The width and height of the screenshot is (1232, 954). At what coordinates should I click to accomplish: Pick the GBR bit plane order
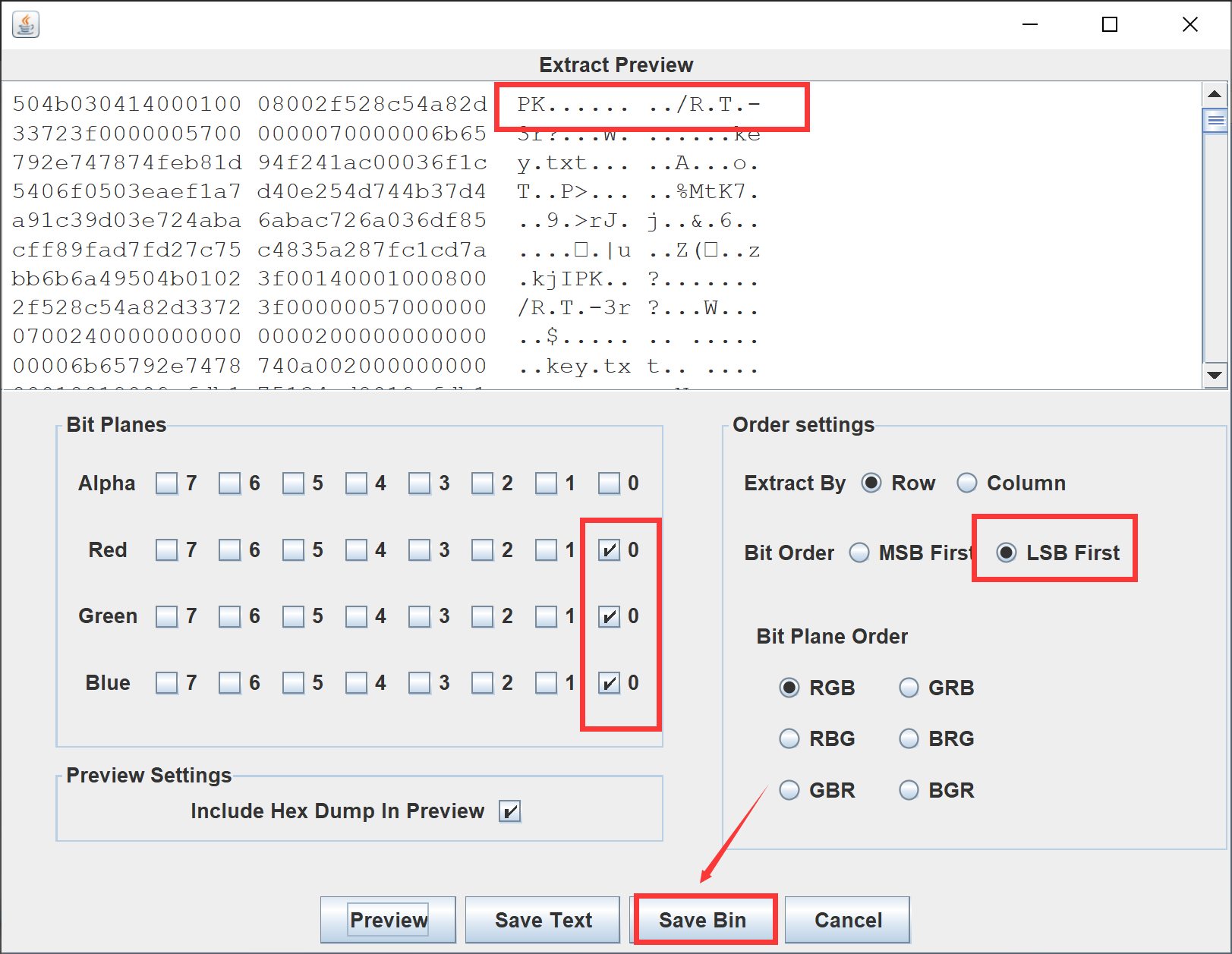coord(789,790)
